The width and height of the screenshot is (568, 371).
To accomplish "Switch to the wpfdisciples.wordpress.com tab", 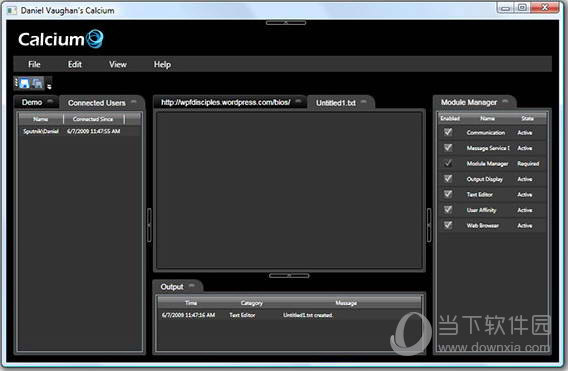I will click(x=226, y=102).
